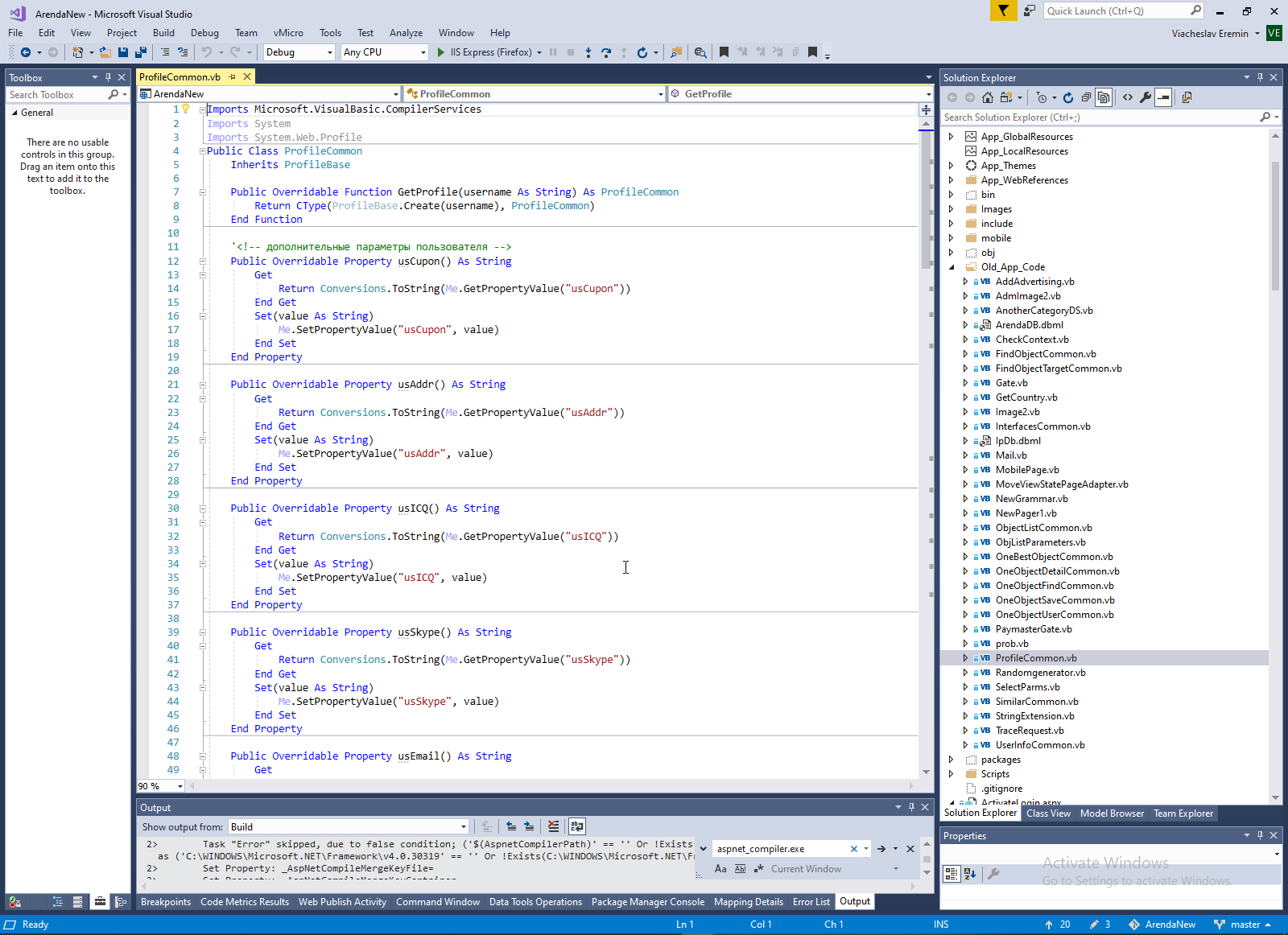Click the Open File folder icon
1288x935 pixels.
point(105,52)
